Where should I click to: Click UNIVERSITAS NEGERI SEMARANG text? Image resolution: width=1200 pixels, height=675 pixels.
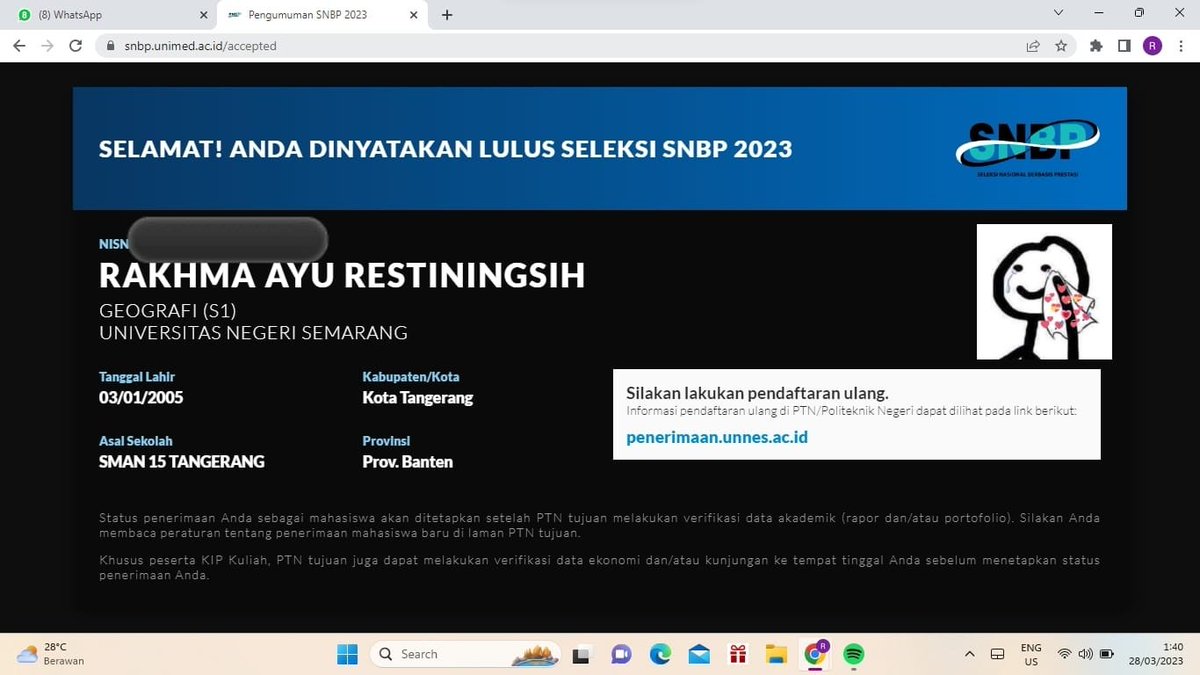click(253, 333)
